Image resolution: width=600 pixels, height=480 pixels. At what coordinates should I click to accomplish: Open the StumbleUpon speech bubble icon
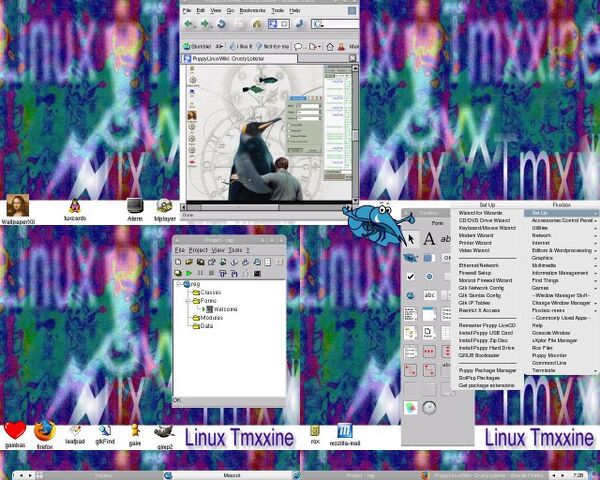(298, 47)
